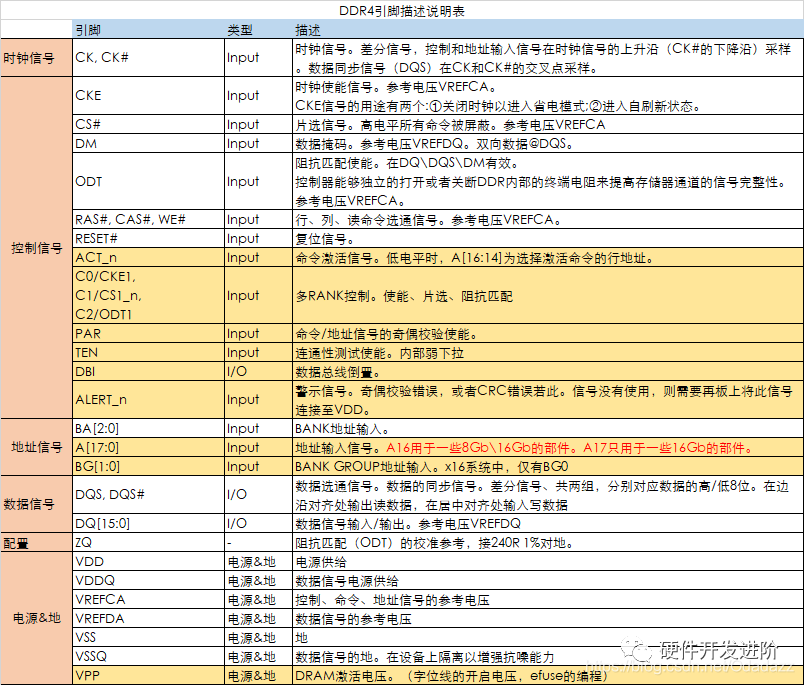
Task: Select the pin cell 'VREFDA'
Action: [x=149, y=618]
